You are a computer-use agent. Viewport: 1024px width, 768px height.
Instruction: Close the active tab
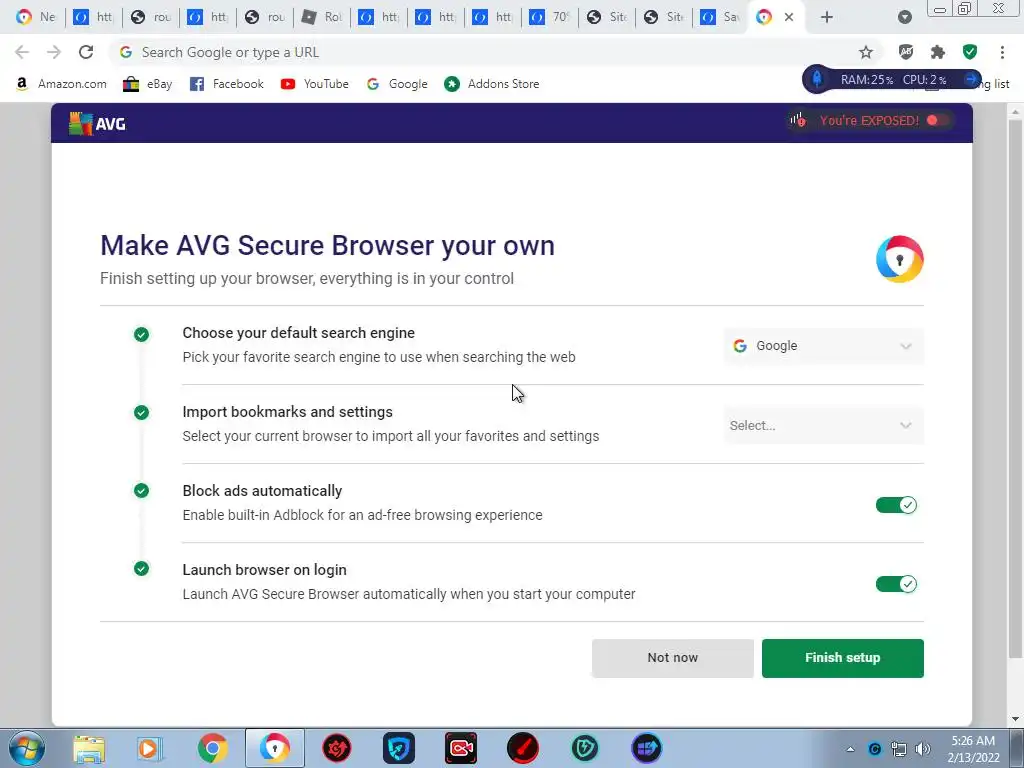[x=789, y=17]
